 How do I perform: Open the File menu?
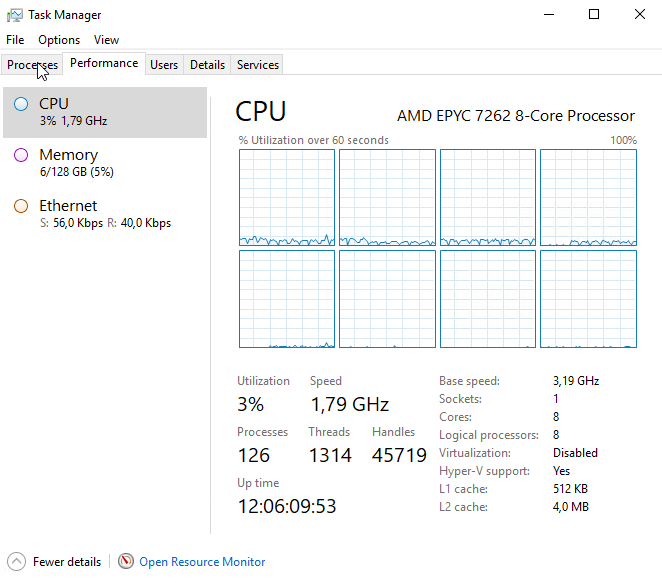coord(15,40)
